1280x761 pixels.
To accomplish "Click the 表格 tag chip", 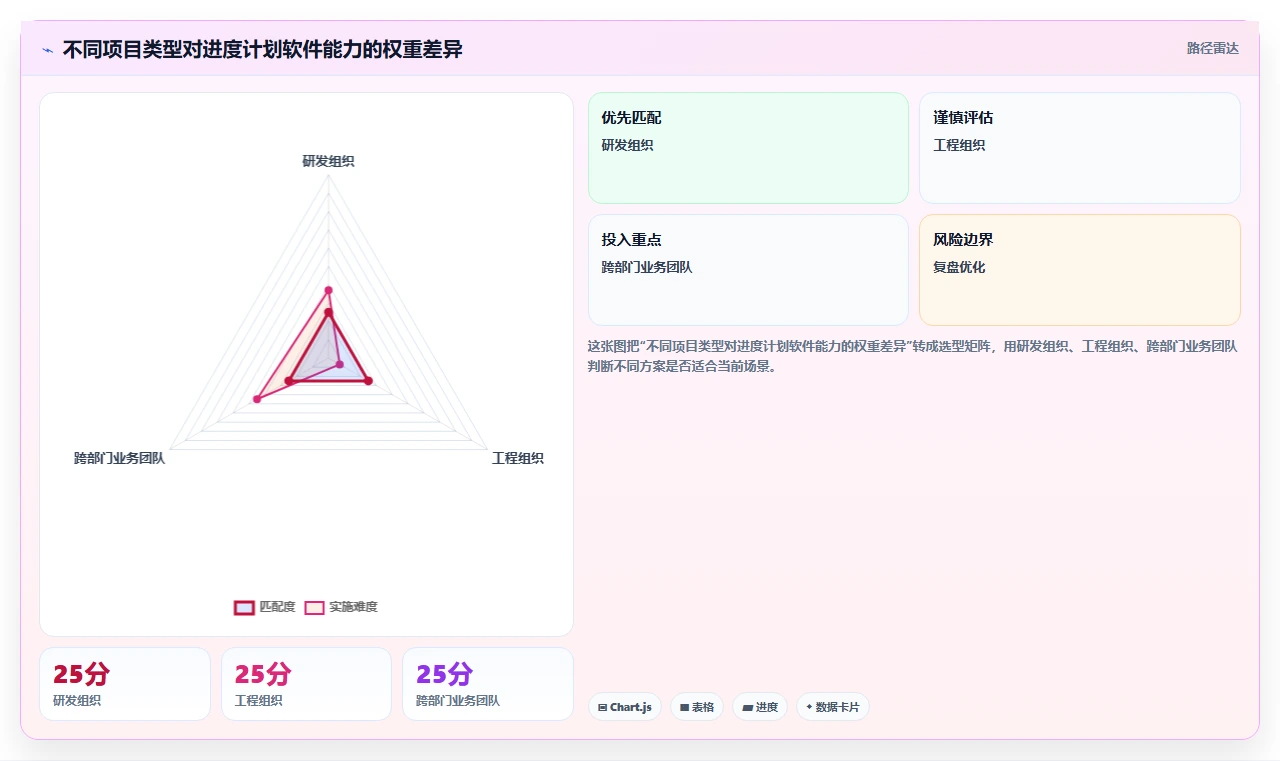I will [x=697, y=707].
